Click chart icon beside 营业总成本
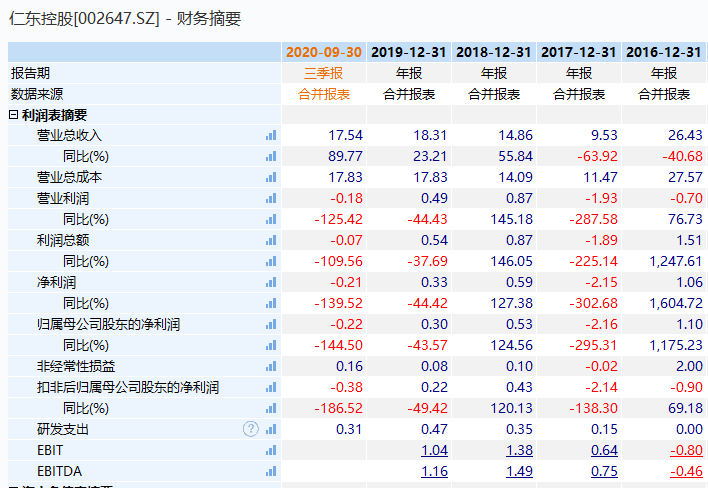This screenshot has height=488, width=708. point(271,177)
